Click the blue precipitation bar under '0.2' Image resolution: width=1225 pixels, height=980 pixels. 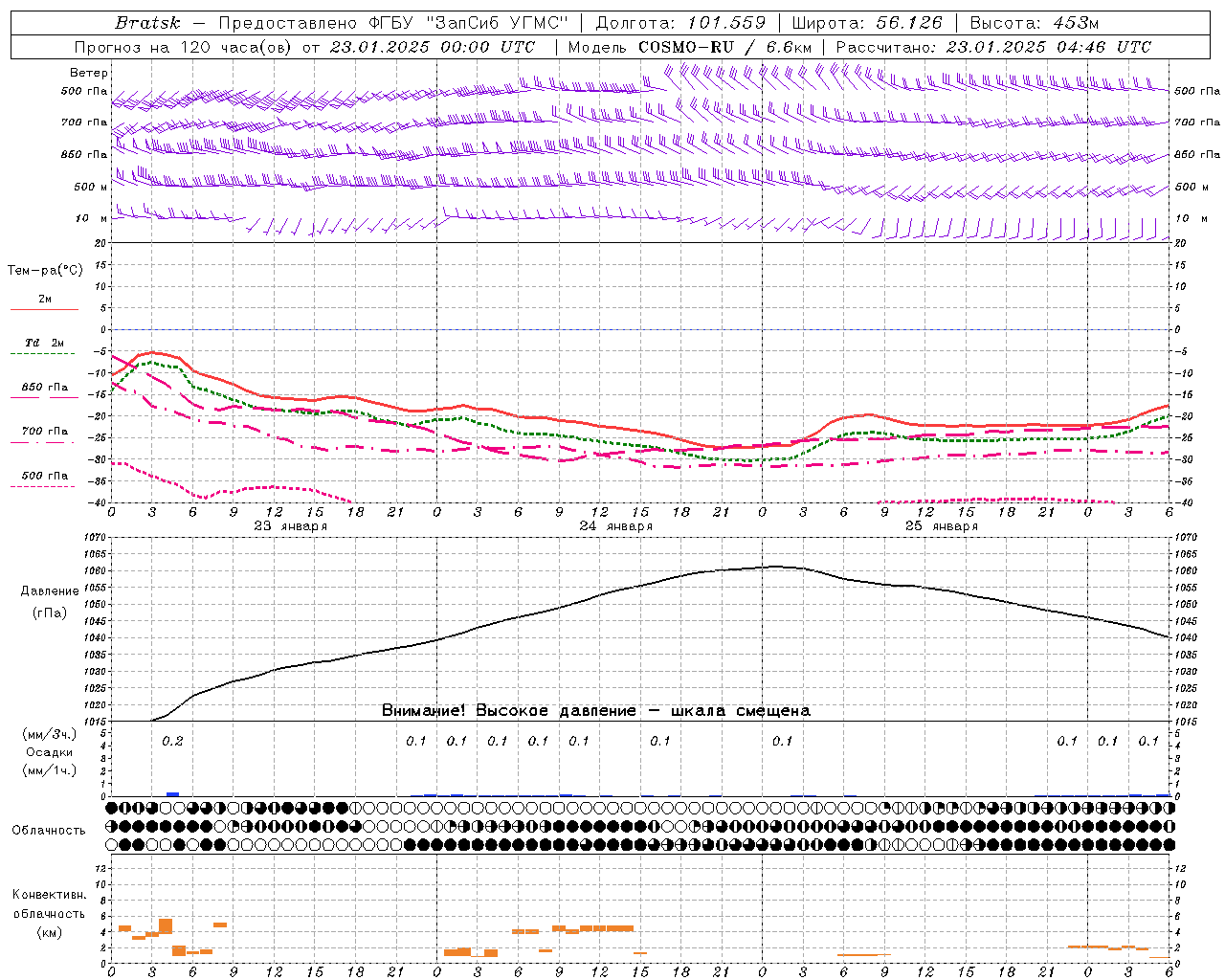coord(172,793)
